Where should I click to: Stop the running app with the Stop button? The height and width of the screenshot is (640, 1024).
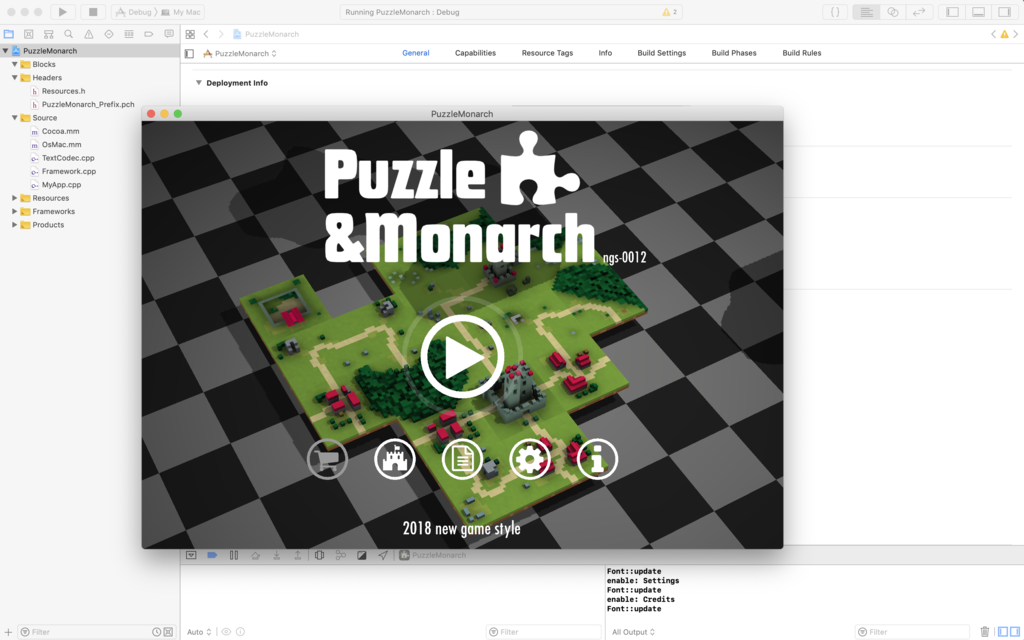tap(93, 12)
